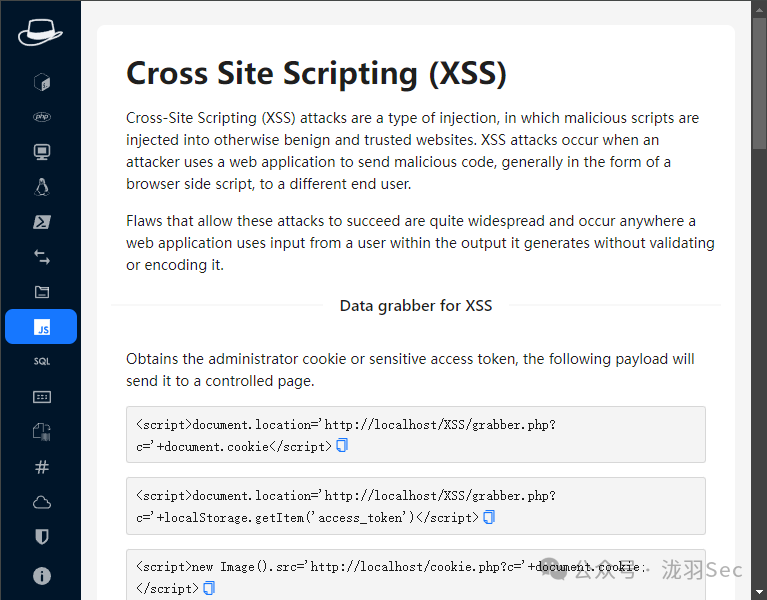
Task: Click the document.cookie script code block
Action: tap(416, 435)
